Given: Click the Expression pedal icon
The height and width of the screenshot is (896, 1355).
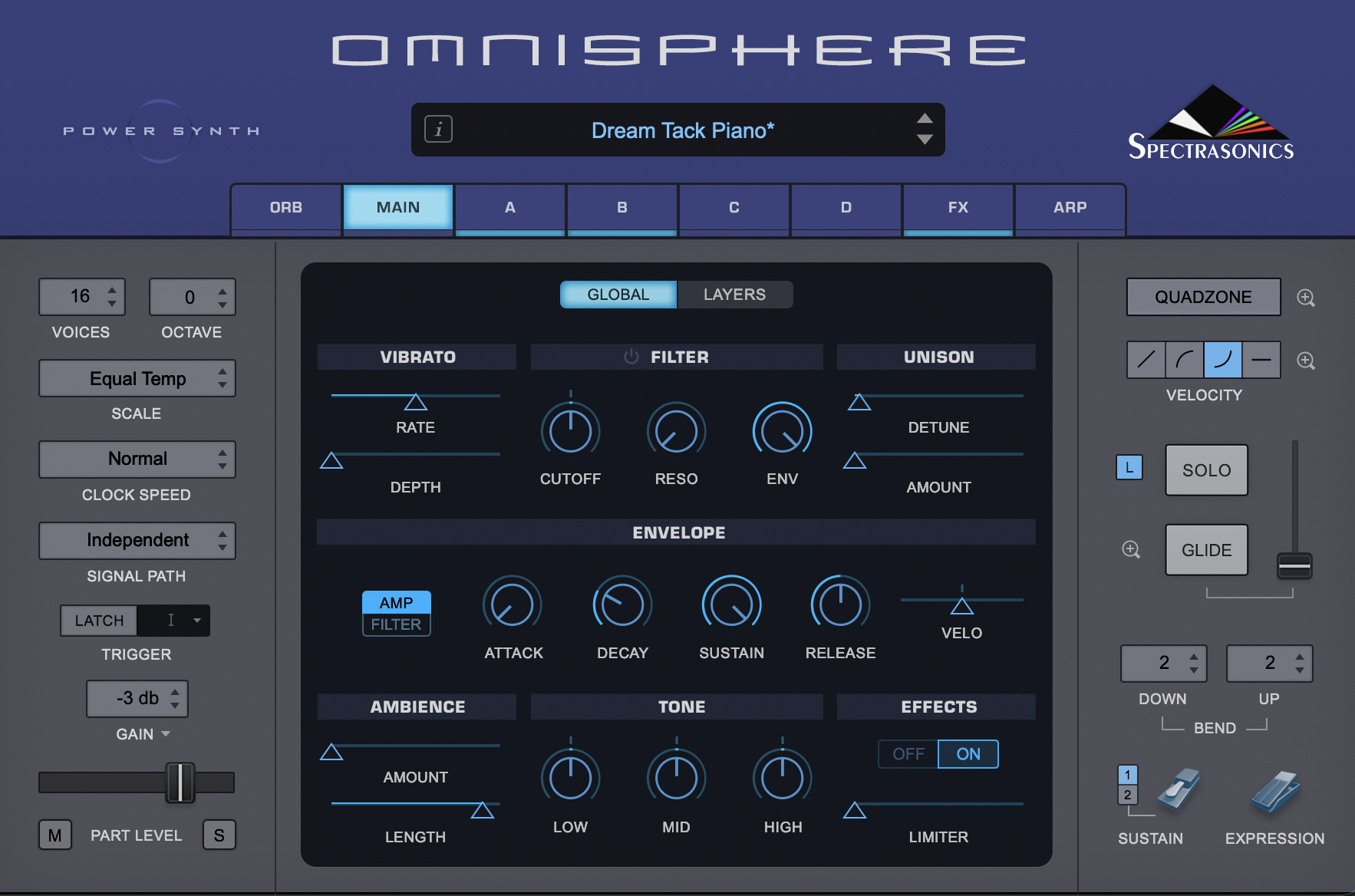Looking at the screenshot, I should (1275, 792).
